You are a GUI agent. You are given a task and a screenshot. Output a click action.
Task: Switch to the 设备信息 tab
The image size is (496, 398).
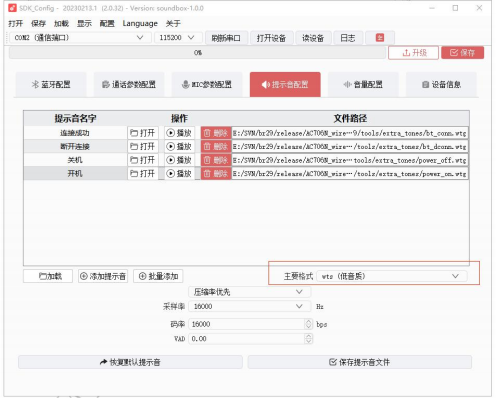coord(441,85)
